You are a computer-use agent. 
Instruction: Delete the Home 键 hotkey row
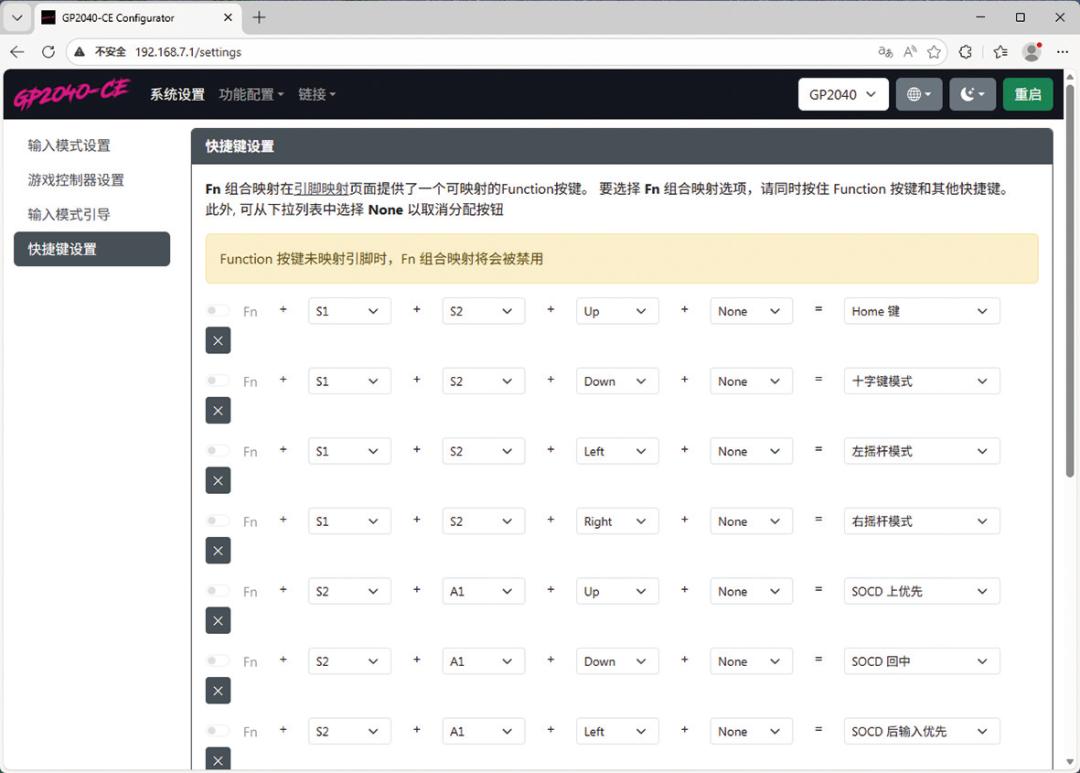point(218,340)
